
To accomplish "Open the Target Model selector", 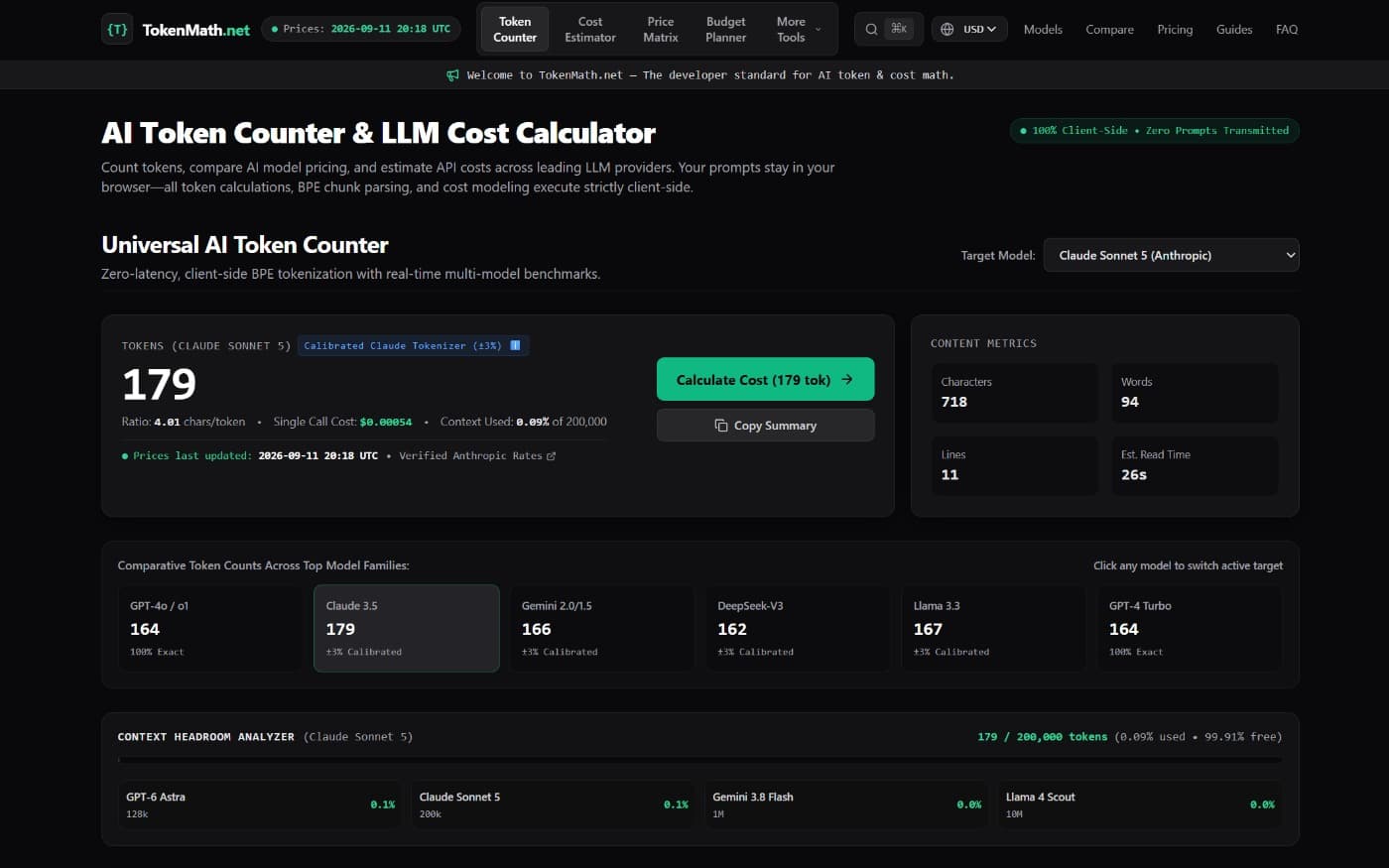I will click(x=1171, y=255).
